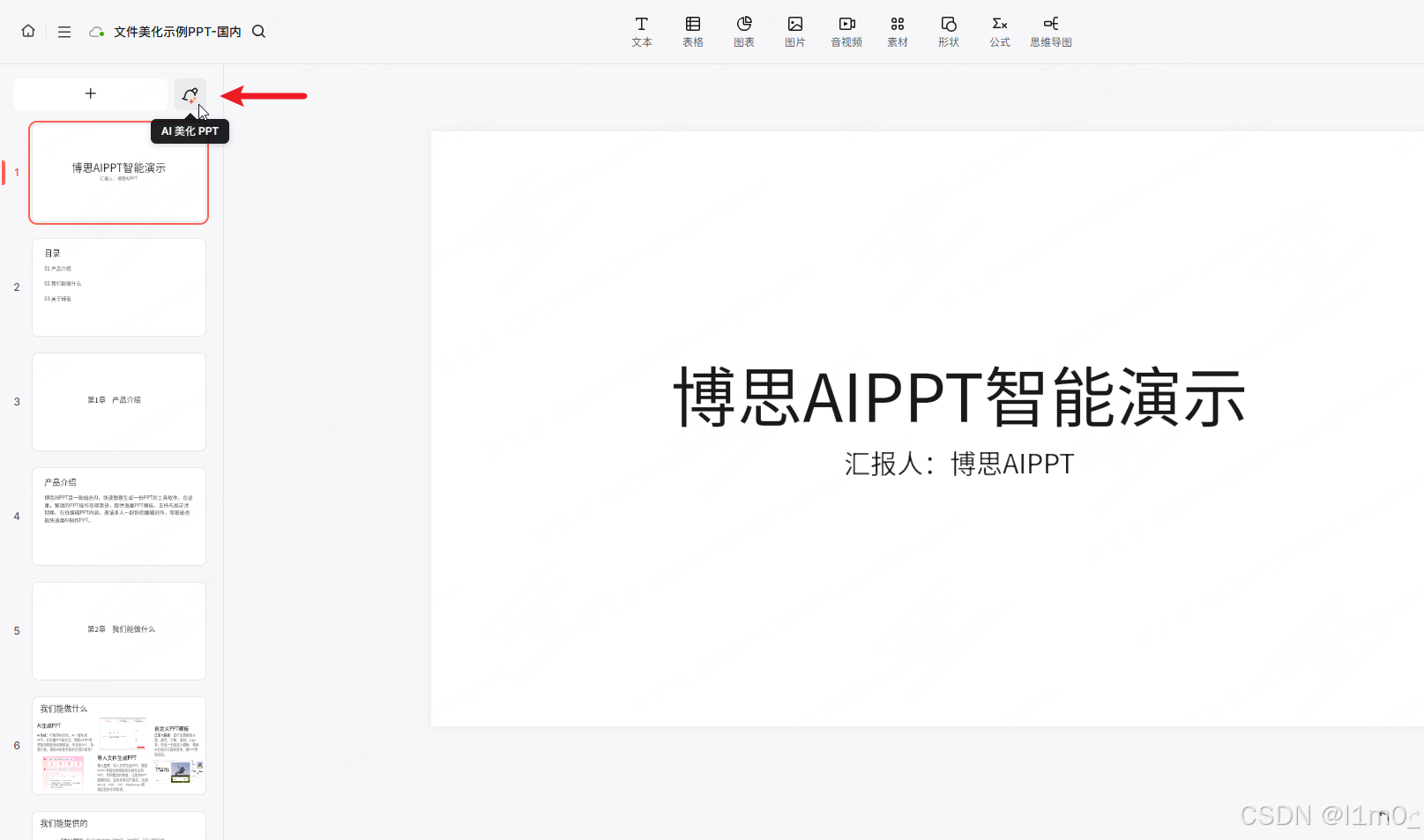Select slide 4 thumbnail 产品介绍 text

(119, 517)
